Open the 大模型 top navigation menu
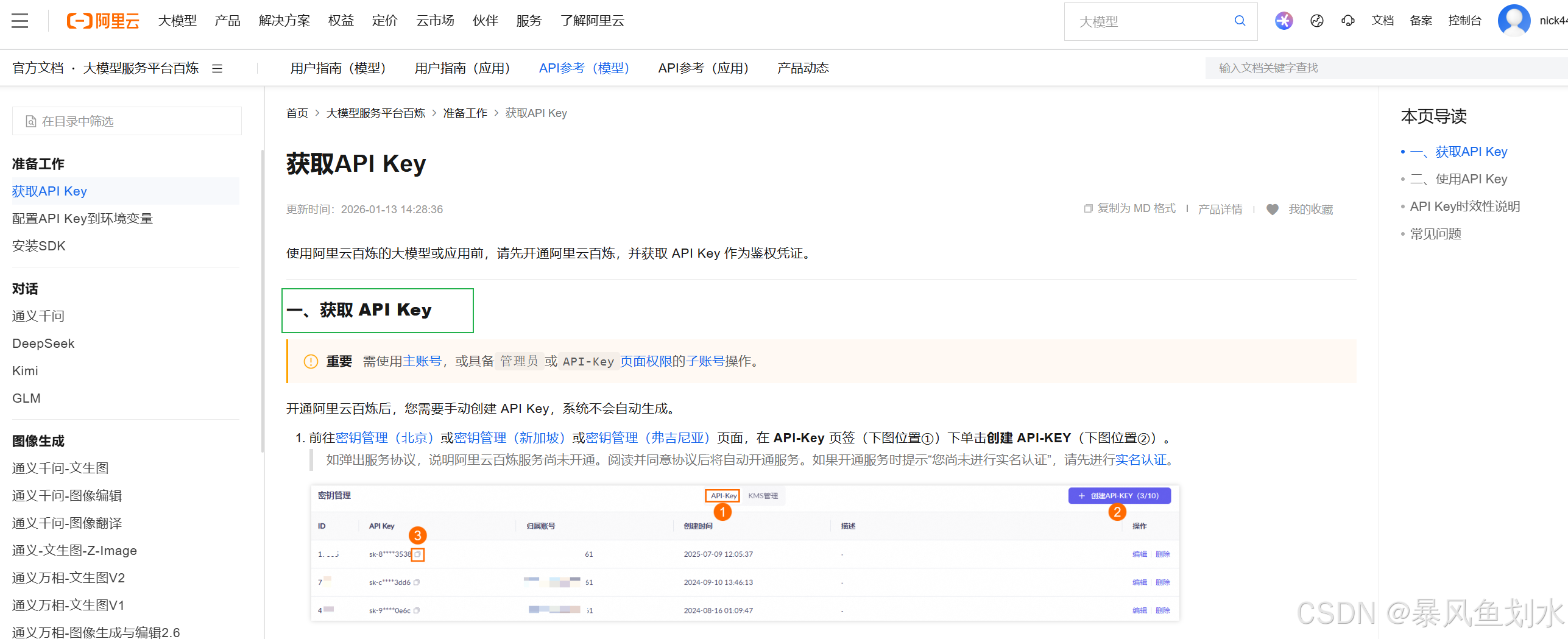This screenshot has width=1568, height=639. [x=177, y=21]
